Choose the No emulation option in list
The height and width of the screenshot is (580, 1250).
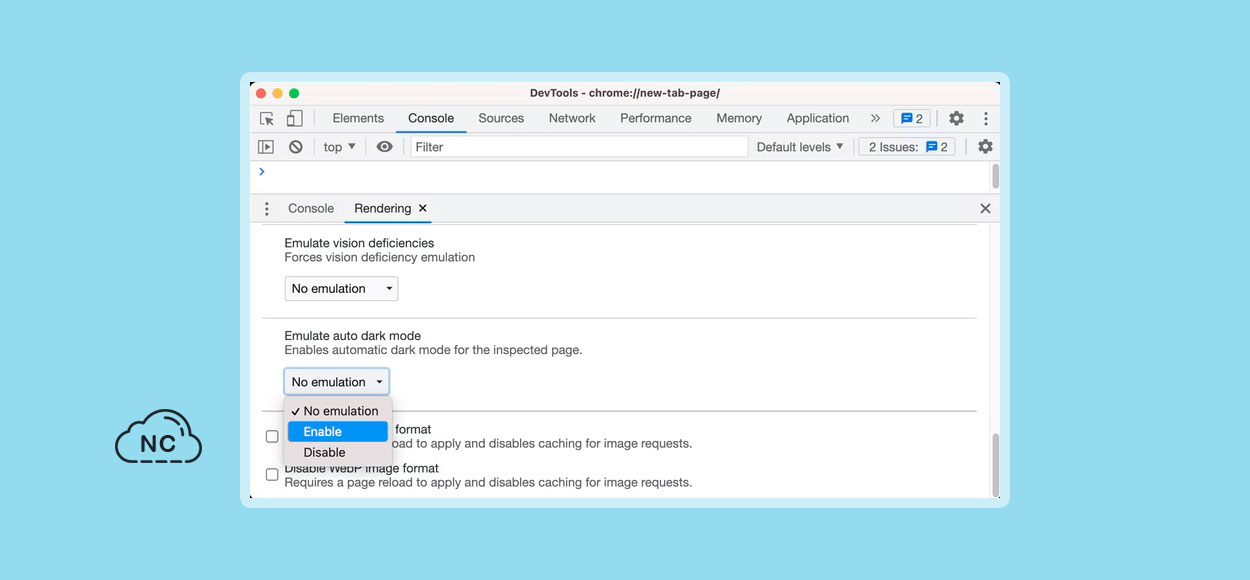pyautogui.click(x=338, y=411)
